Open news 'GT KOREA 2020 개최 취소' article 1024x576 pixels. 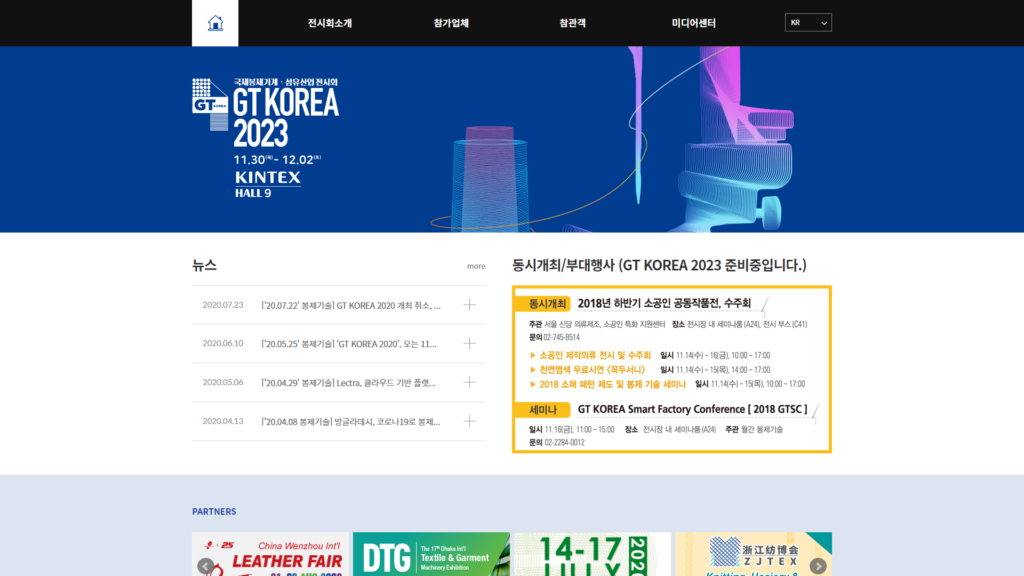point(351,305)
